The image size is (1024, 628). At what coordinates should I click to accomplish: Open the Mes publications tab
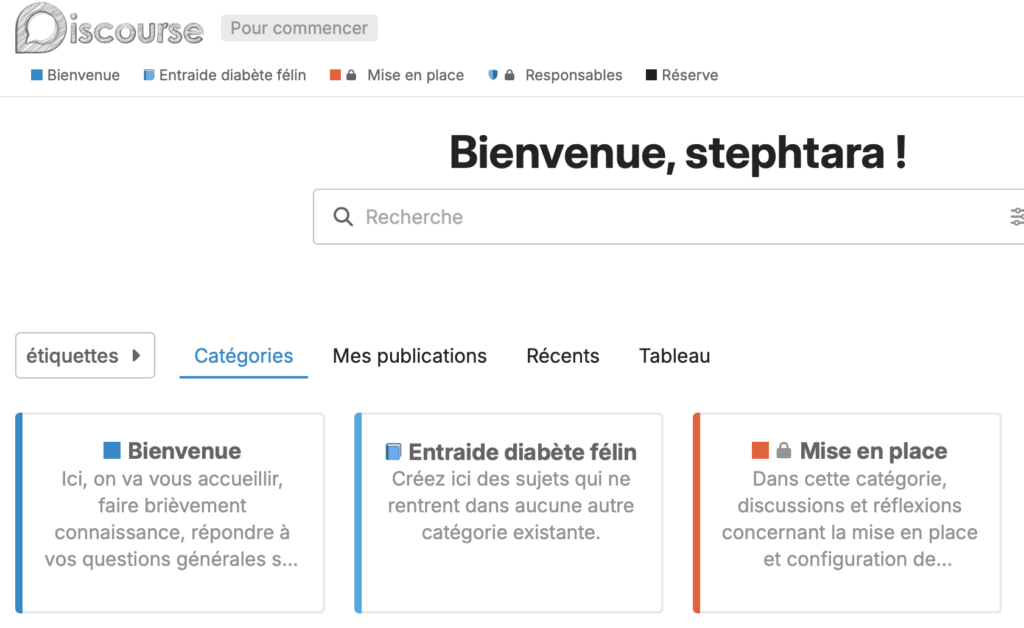click(x=409, y=356)
